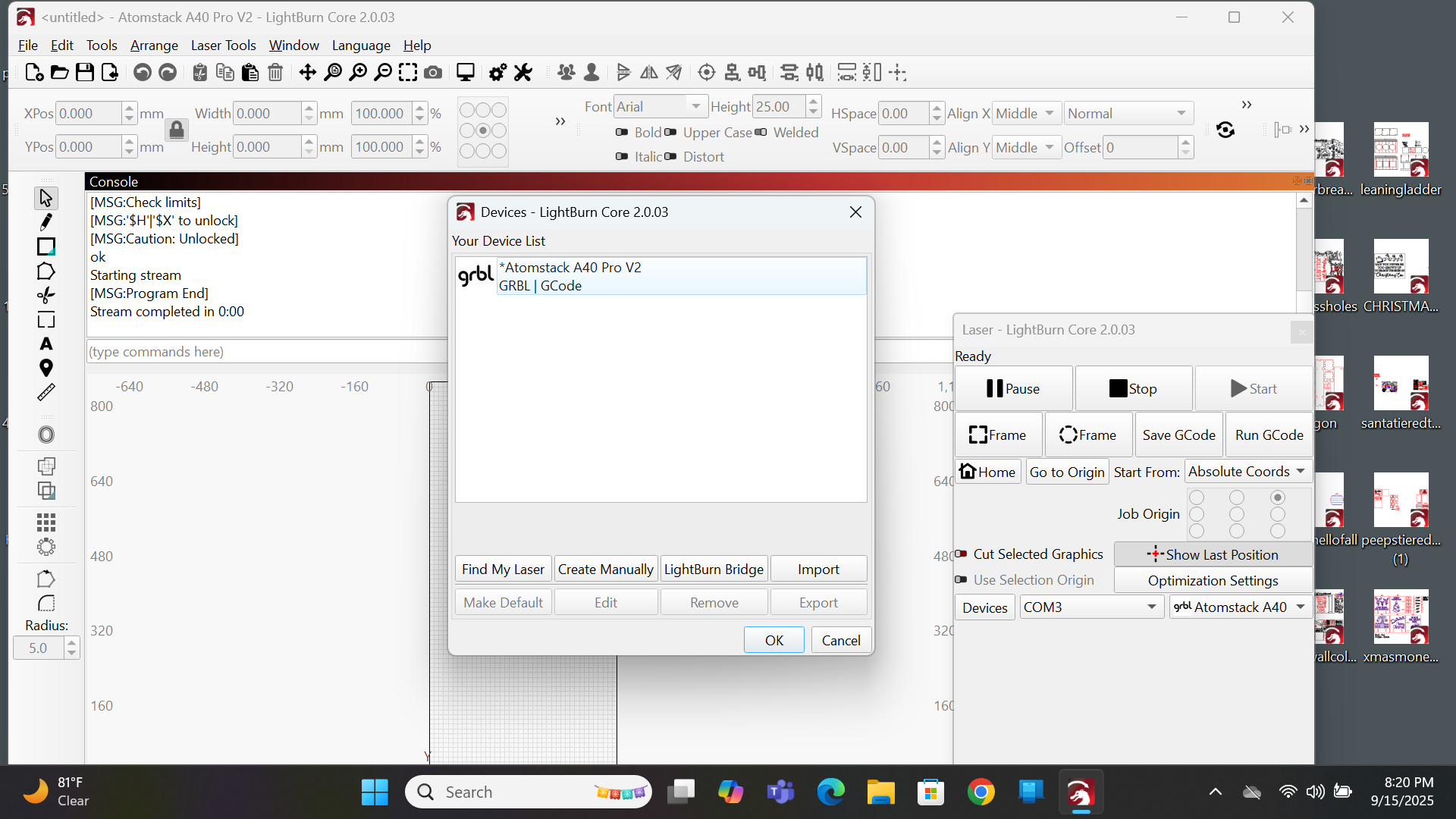1456x819 pixels.
Task: Click Show Last Position button
Action: point(1213,555)
